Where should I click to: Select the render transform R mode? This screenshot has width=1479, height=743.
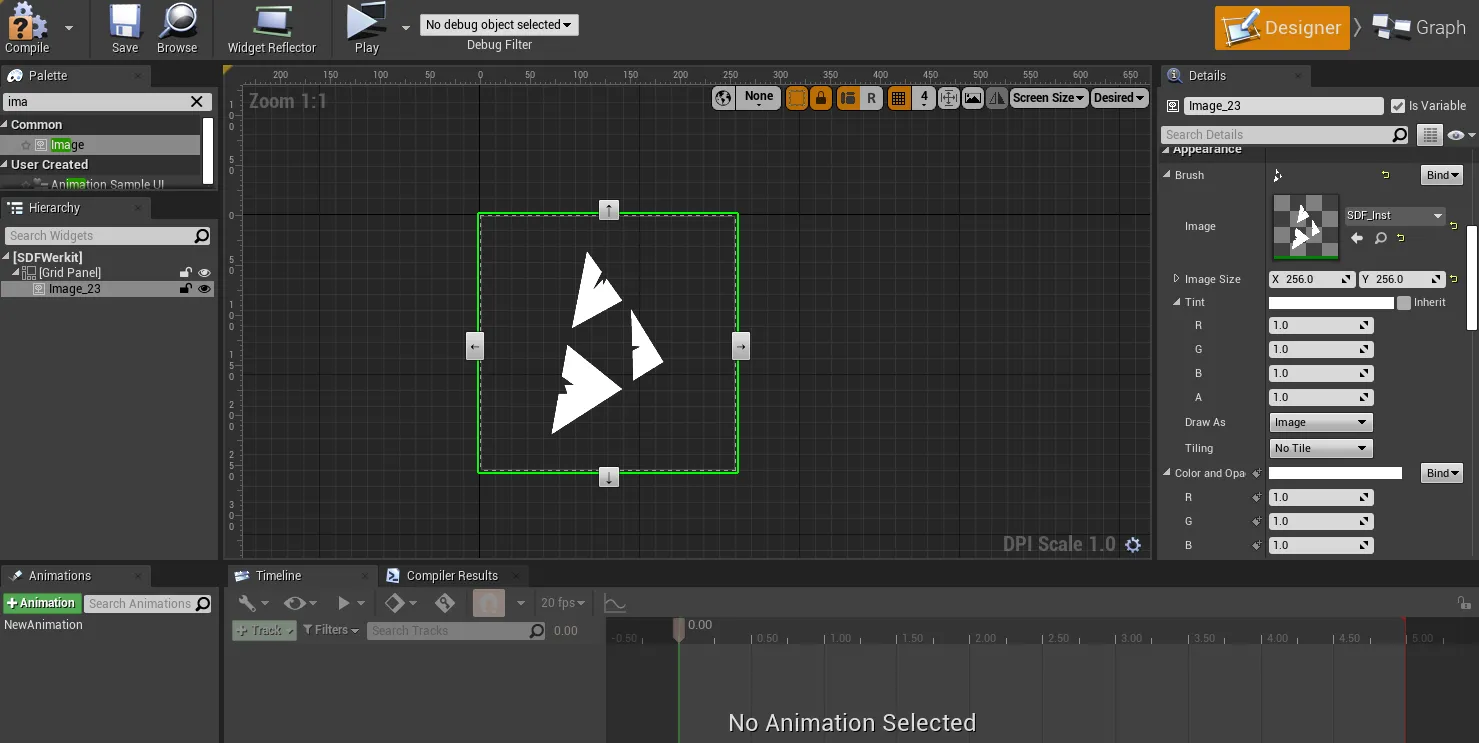(x=871, y=98)
